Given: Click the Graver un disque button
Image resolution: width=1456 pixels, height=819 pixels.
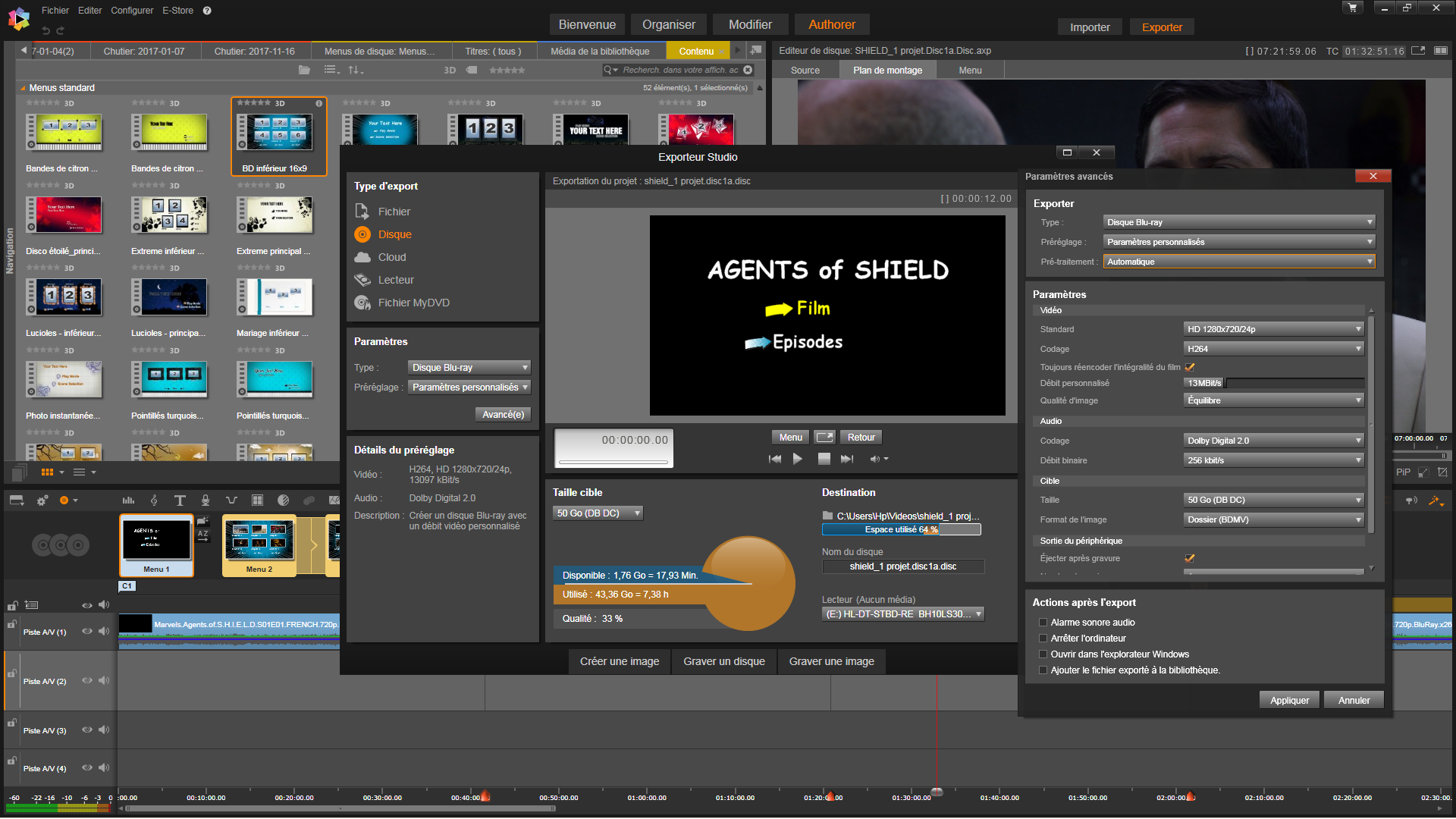Looking at the screenshot, I should pos(723,661).
